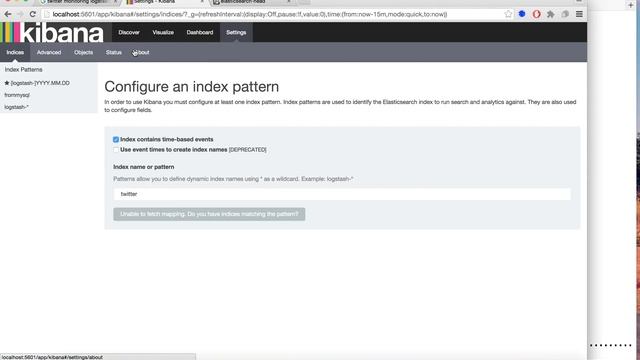The width and height of the screenshot is (640, 360).
Task: Open the Discover tab
Action: coord(129,32)
